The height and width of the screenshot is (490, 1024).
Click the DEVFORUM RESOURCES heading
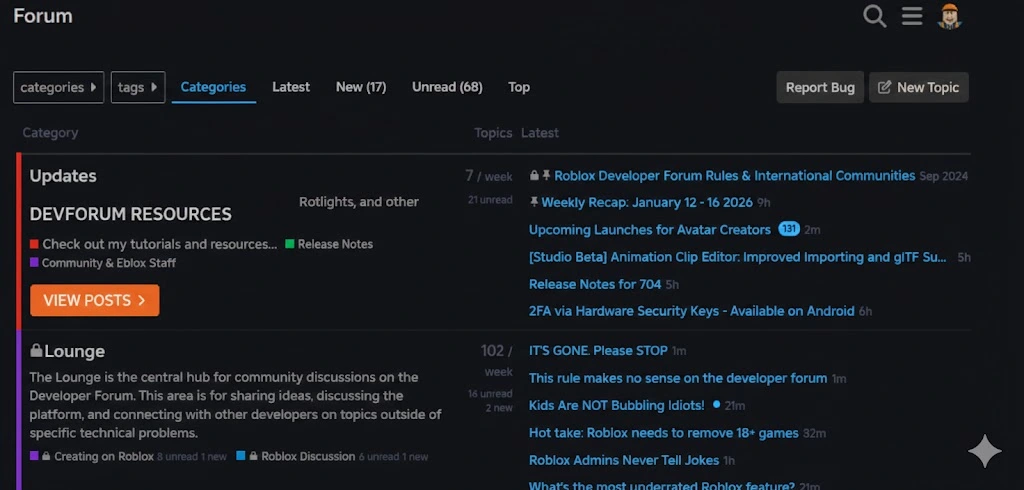131,214
